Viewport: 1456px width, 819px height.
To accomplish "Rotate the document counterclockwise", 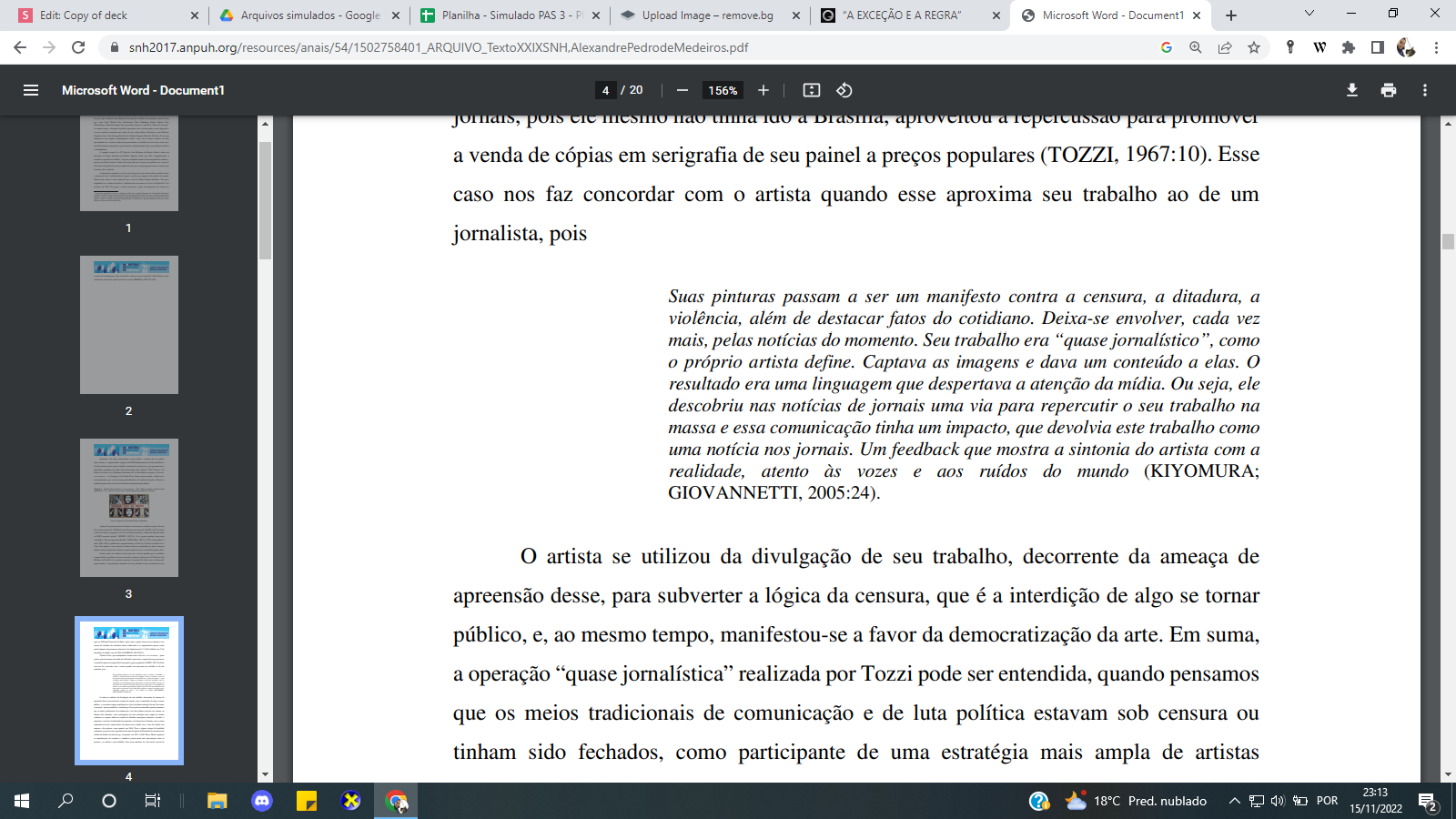I will coord(844,90).
